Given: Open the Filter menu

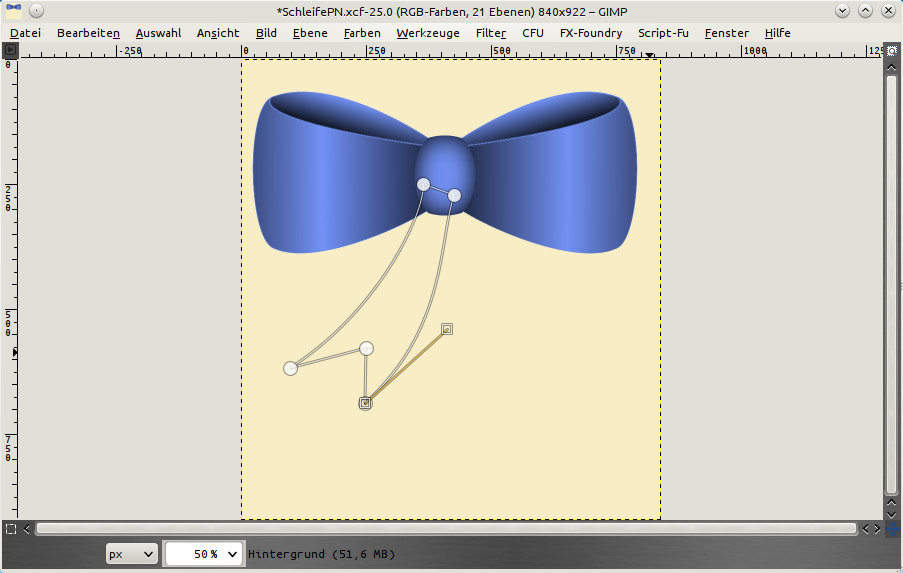Looking at the screenshot, I should [x=490, y=33].
